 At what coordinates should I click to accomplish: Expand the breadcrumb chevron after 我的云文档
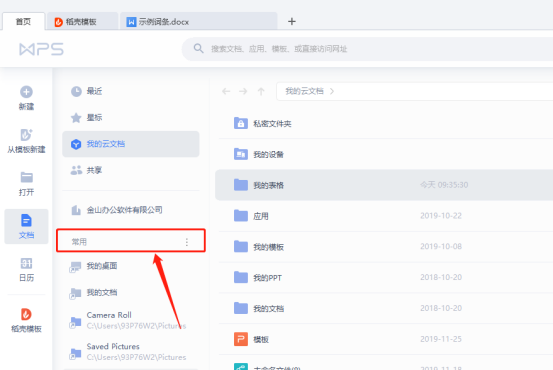[332, 91]
